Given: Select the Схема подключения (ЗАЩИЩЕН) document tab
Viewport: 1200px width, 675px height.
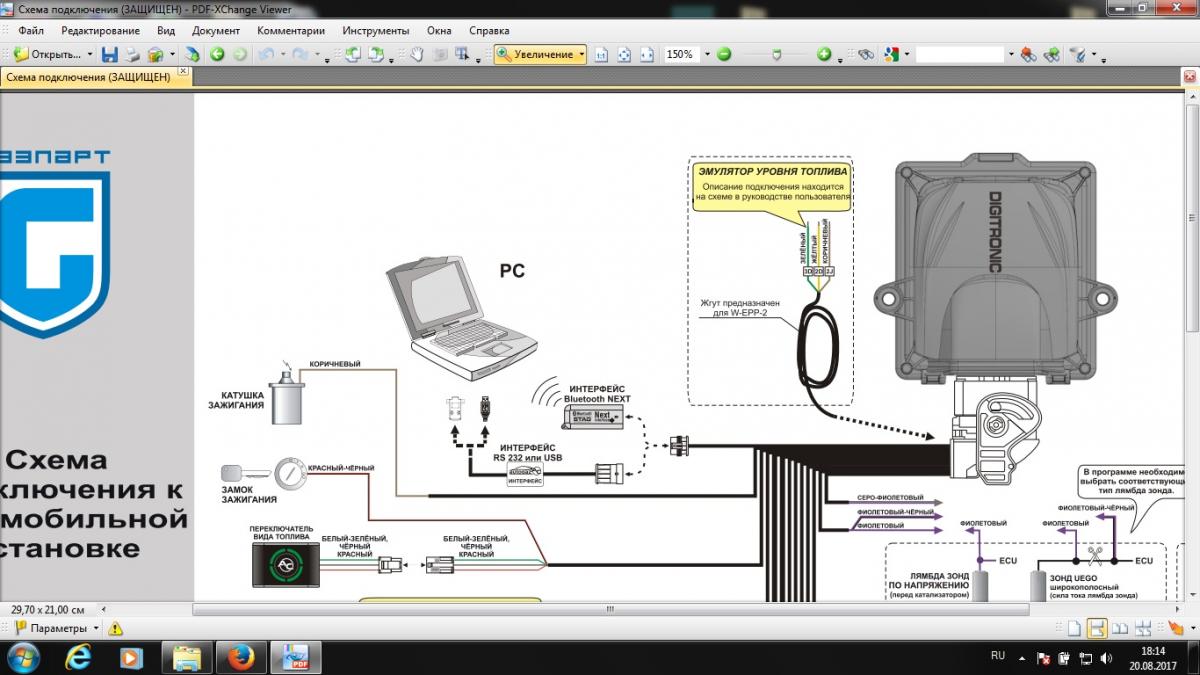Looking at the screenshot, I should (87, 78).
